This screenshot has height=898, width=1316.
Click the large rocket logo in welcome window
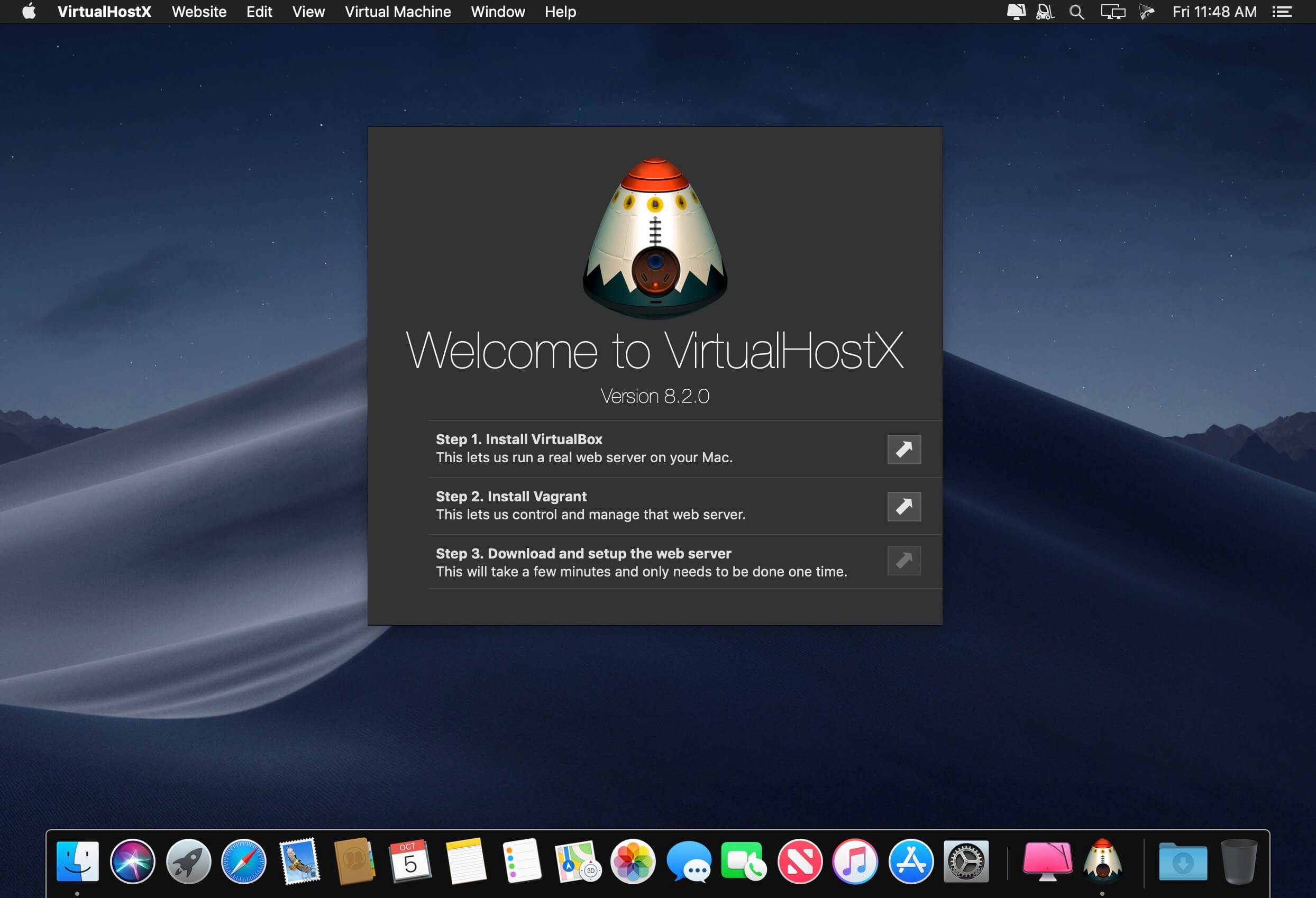pos(655,238)
